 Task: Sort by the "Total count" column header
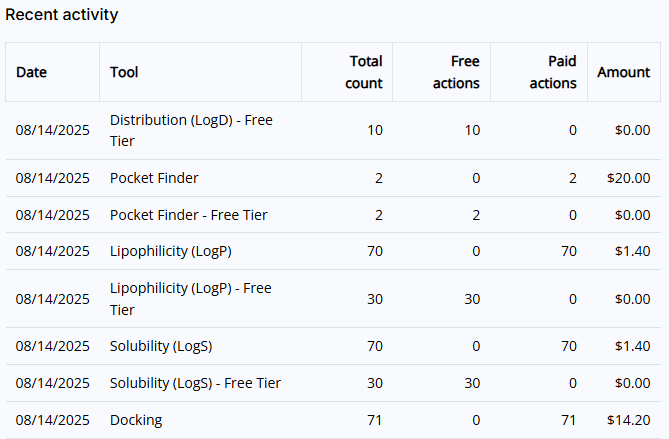(363, 72)
